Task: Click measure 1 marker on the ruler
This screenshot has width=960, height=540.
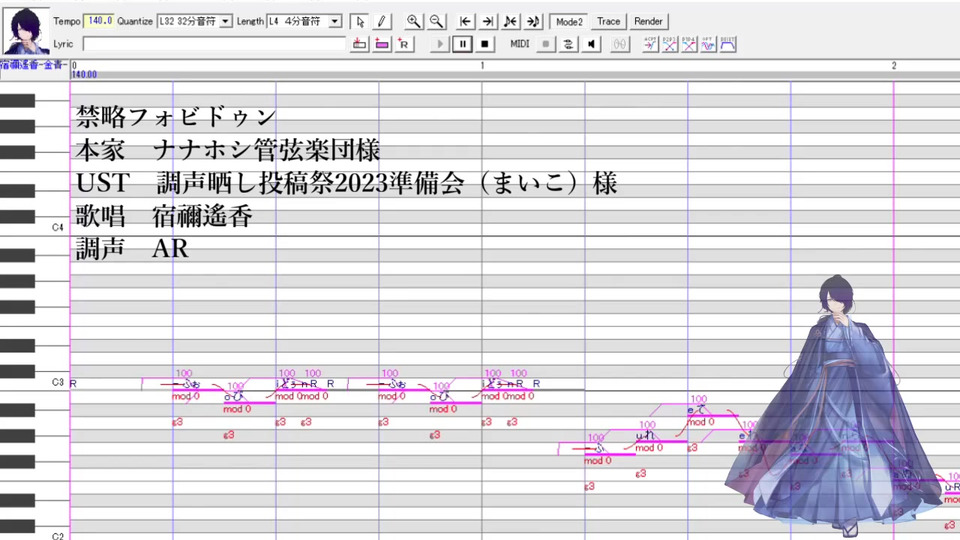Action: click(482, 66)
